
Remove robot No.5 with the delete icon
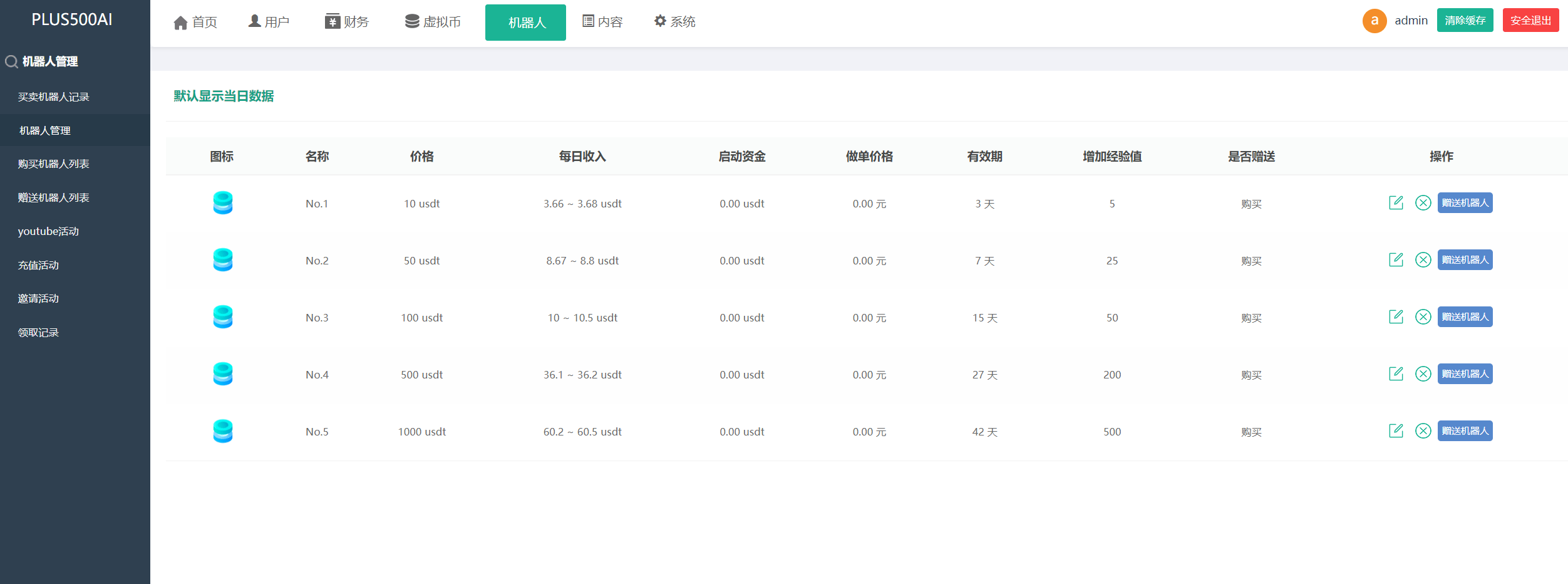(1423, 431)
